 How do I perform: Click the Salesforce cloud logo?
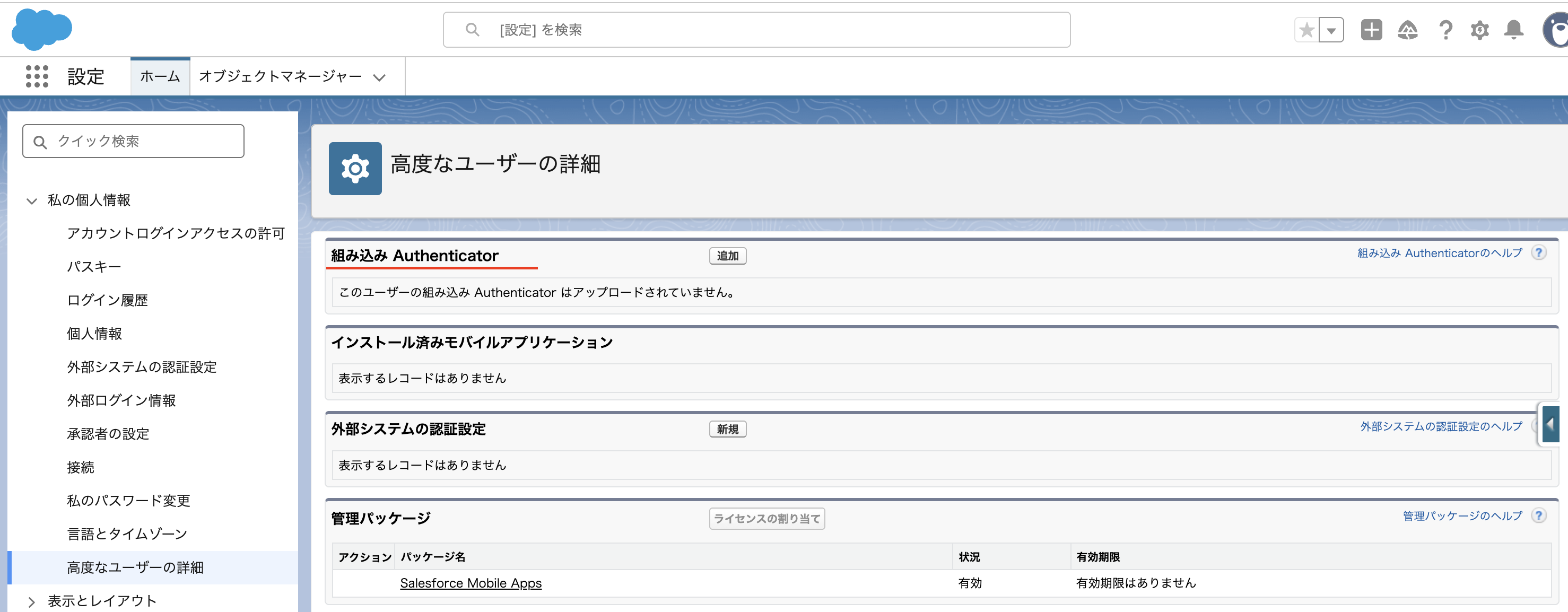42,29
